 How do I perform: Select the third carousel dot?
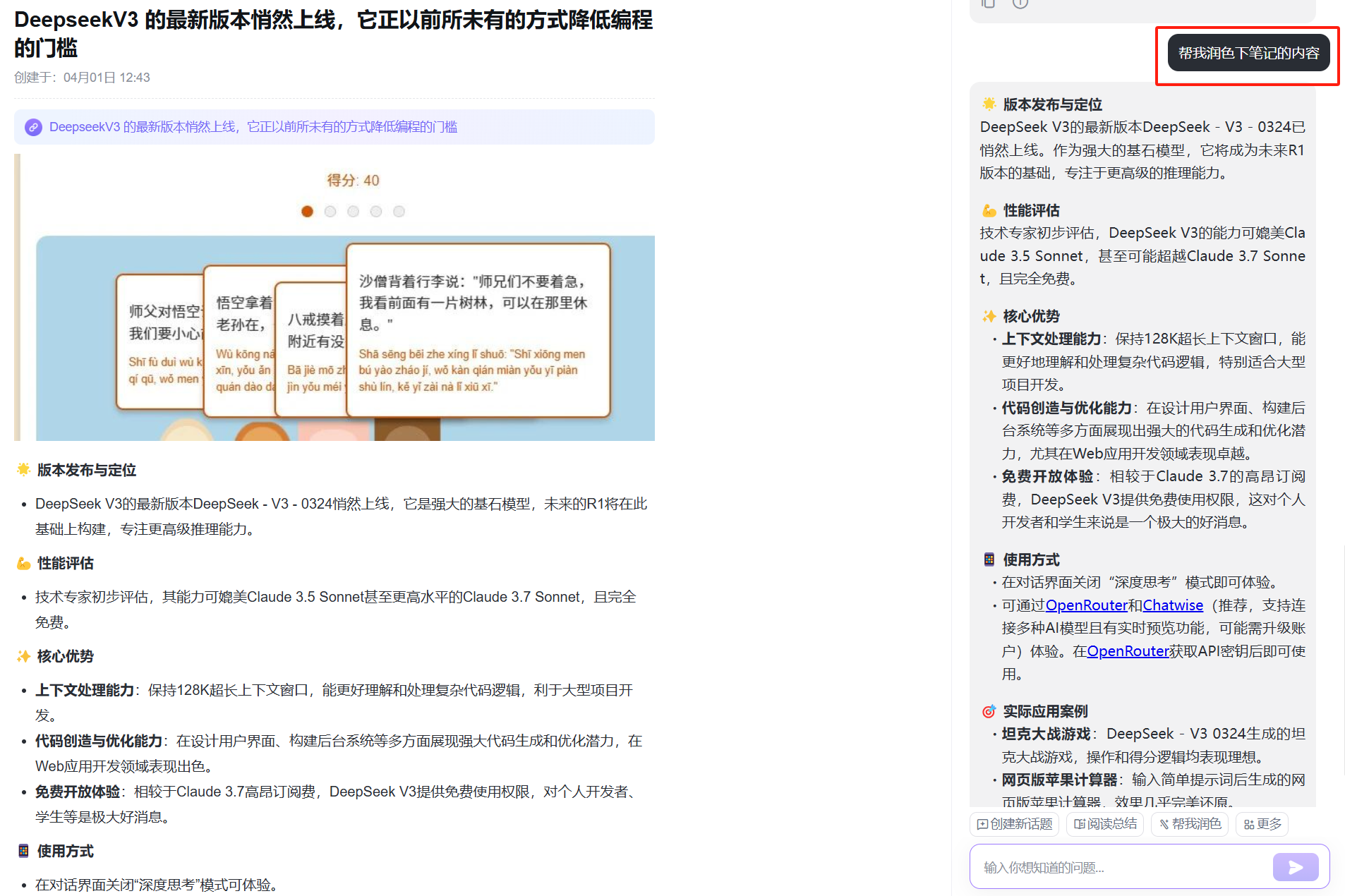(354, 212)
